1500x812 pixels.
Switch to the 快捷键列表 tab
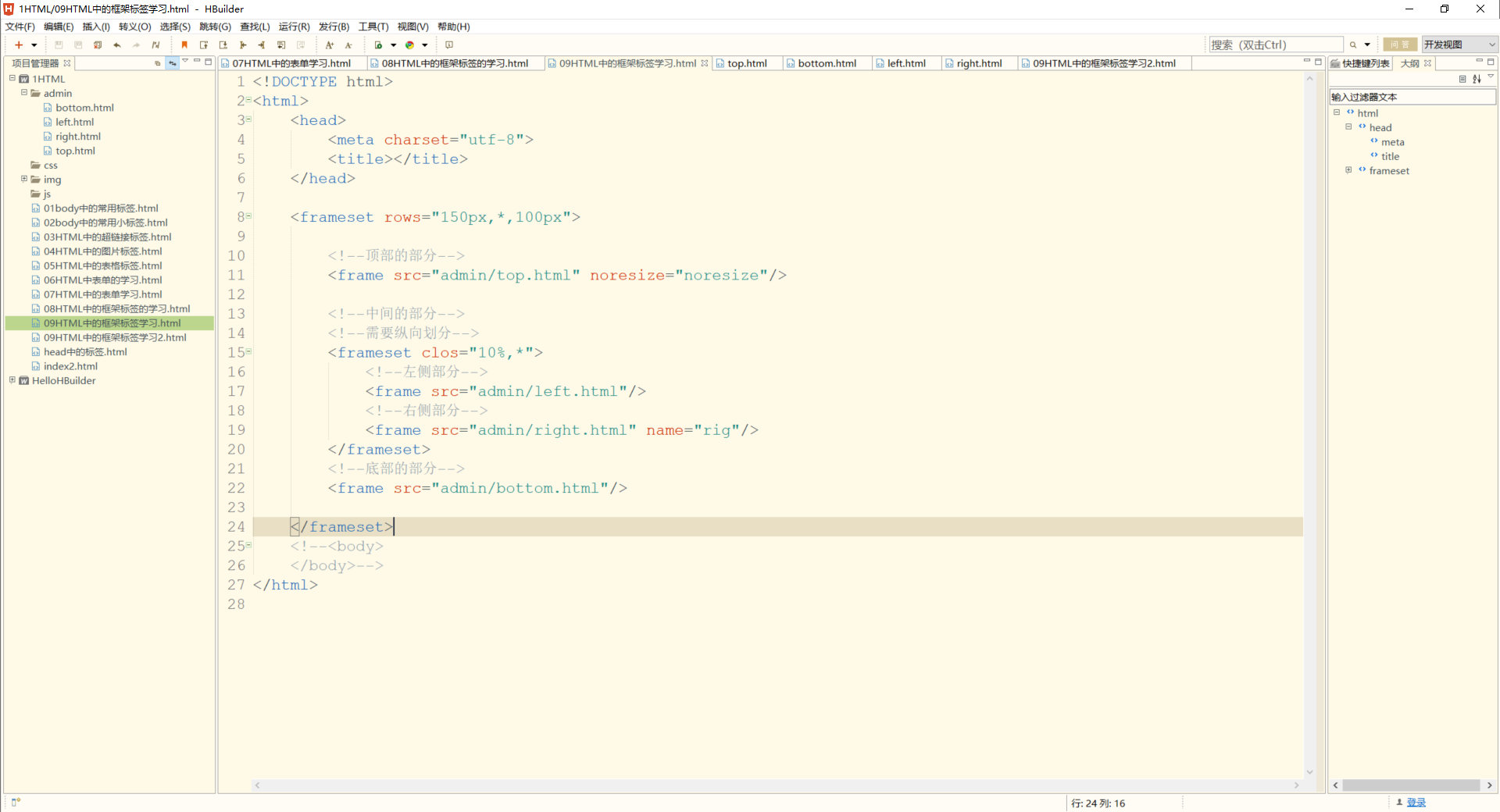[x=1360, y=63]
